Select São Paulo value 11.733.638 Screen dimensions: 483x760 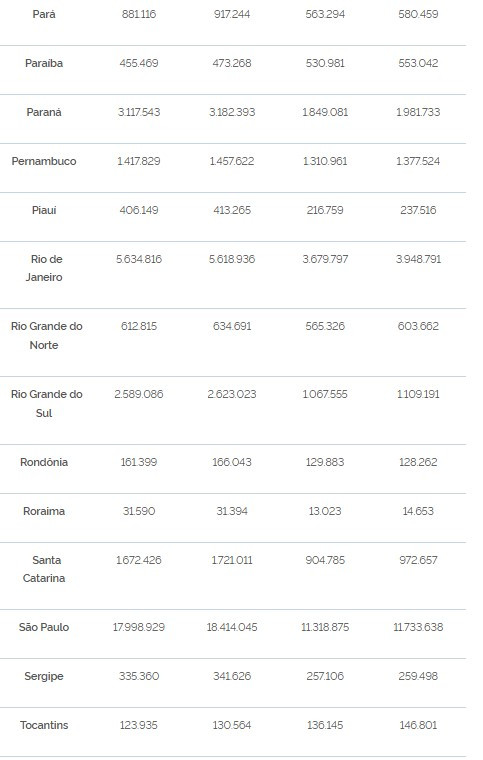point(418,627)
